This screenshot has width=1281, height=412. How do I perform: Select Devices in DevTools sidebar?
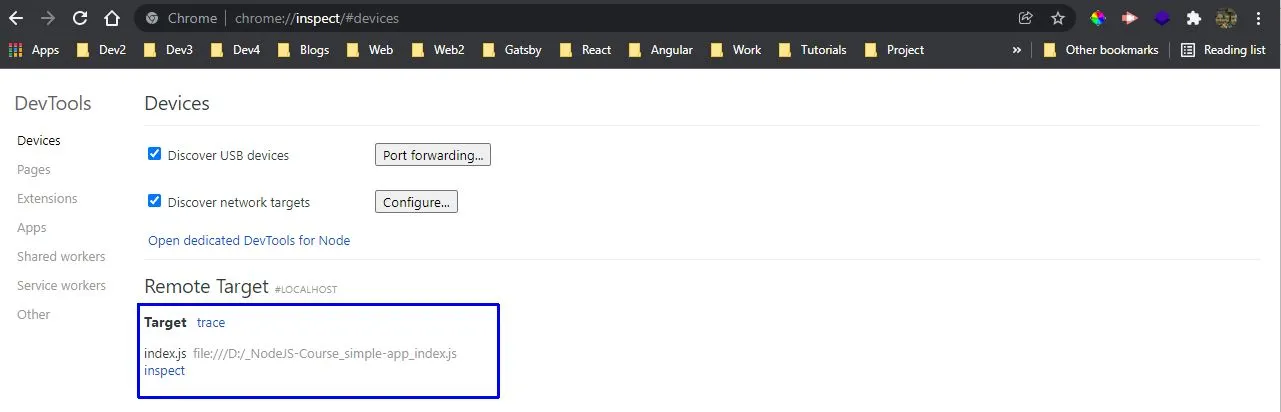pos(39,141)
